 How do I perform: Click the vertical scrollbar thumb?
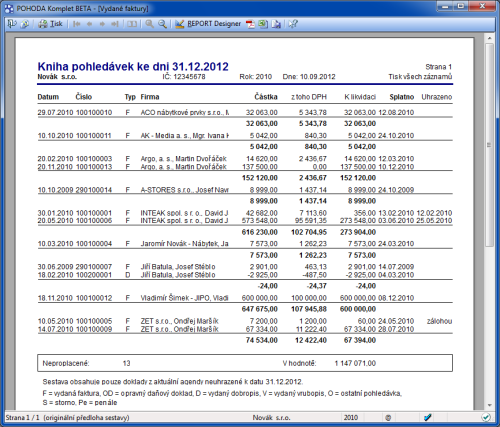pyautogui.click(x=489, y=145)
